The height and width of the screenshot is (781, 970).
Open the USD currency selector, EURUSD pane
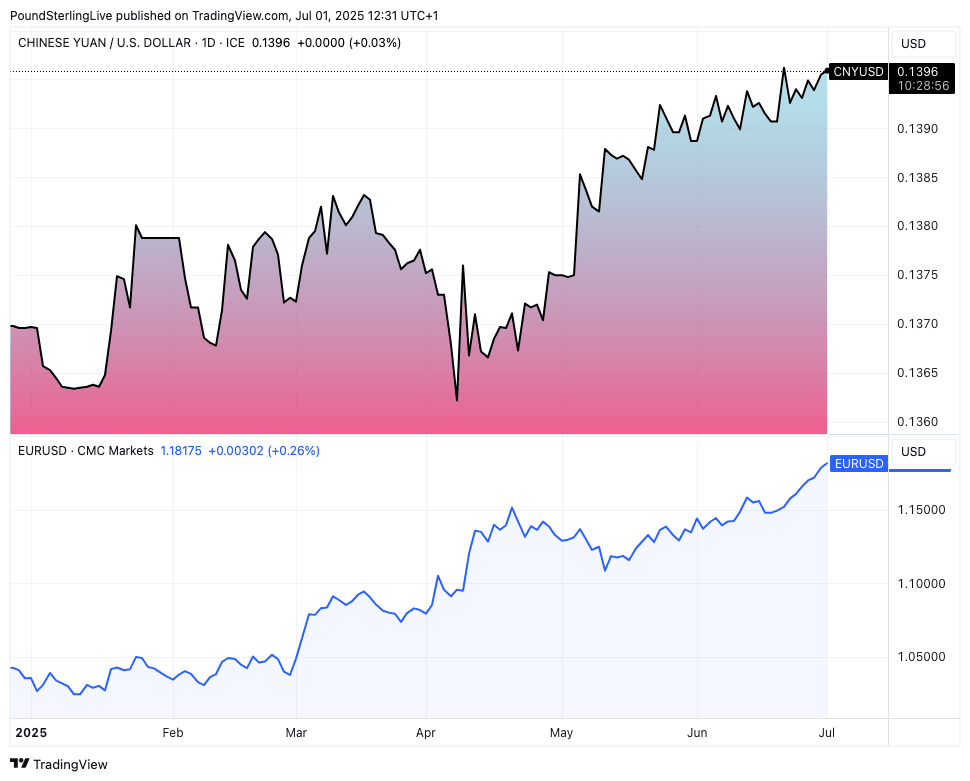(913, 451)
